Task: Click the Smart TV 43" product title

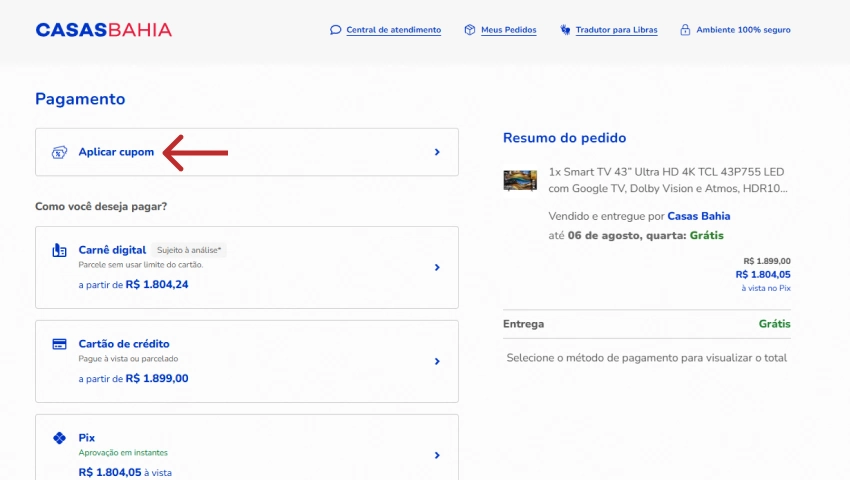Action: click(x=668, y=180)
